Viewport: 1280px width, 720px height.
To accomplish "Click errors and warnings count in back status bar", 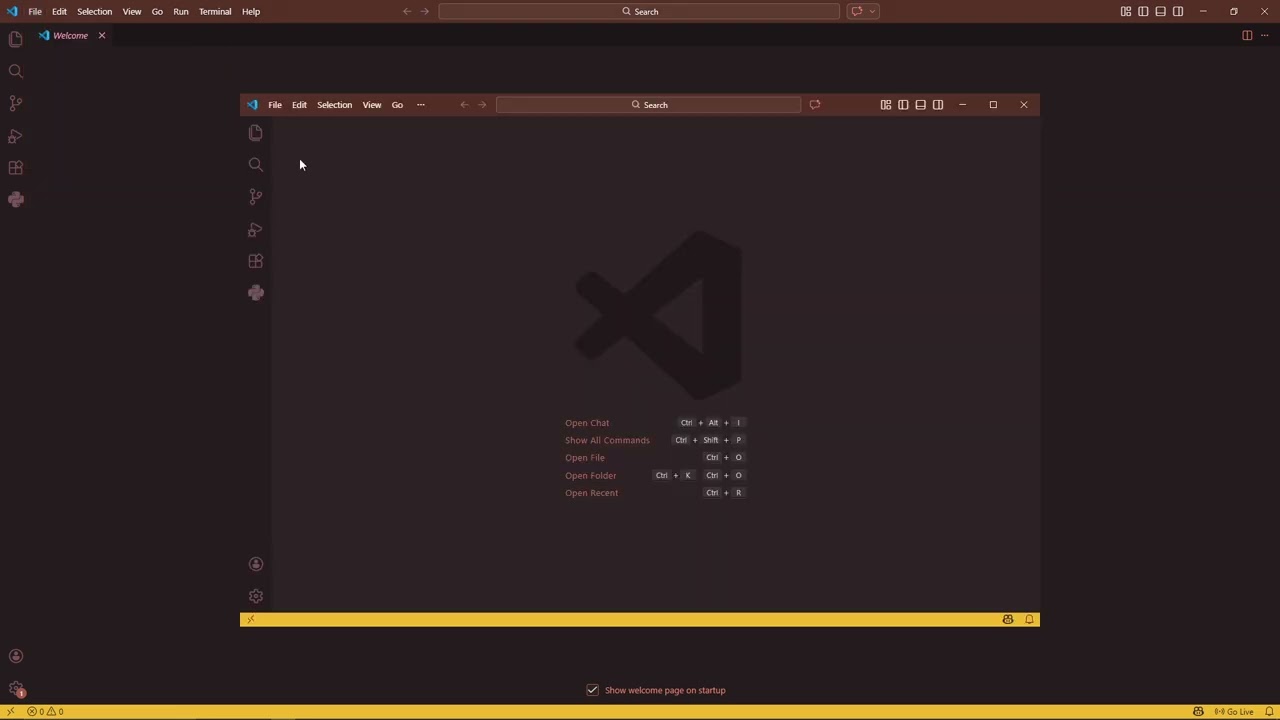I will 45,712.
